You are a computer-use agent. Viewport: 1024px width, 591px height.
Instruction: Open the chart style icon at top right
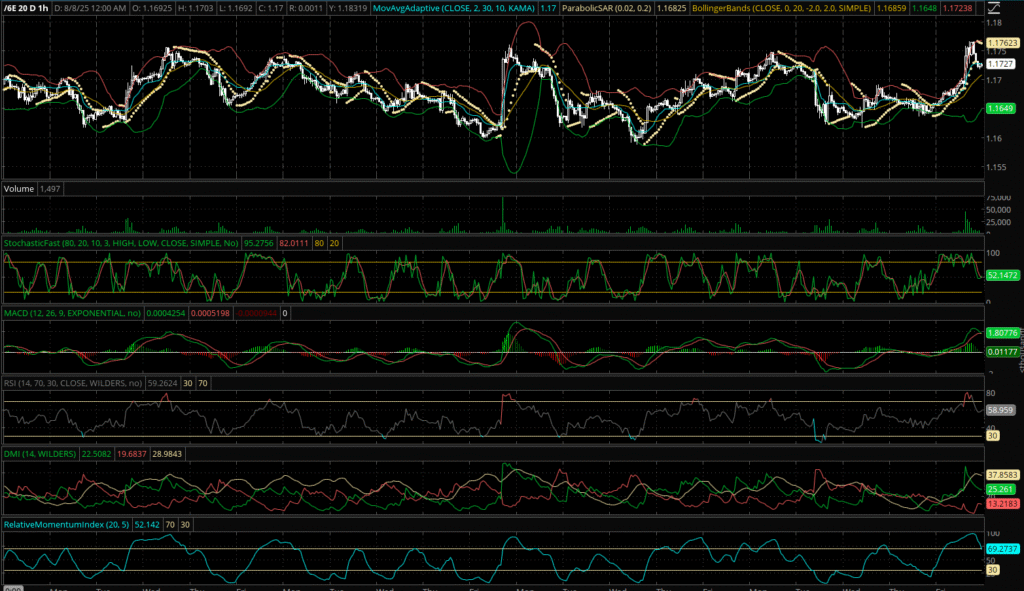993,8
